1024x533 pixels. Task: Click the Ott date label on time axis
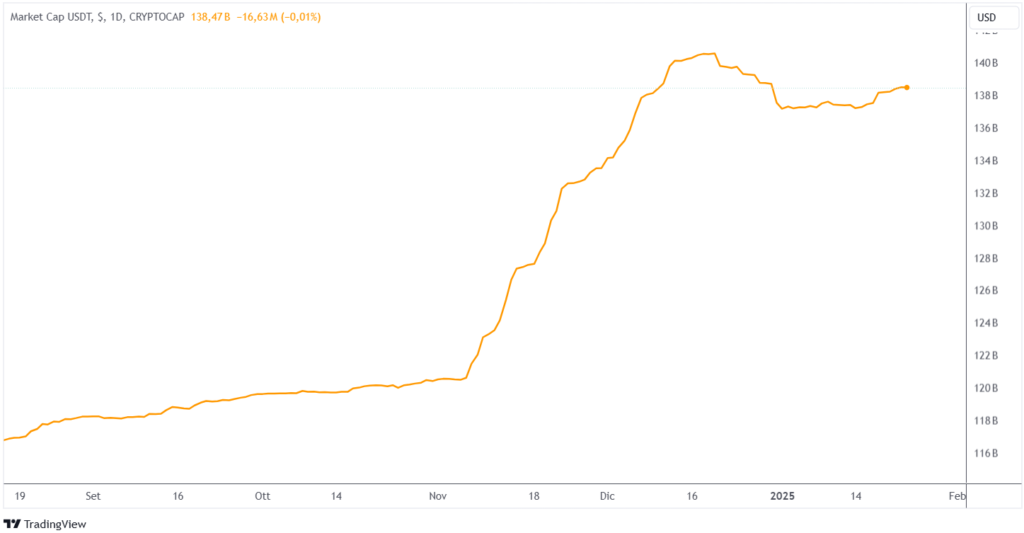point(262,496)
